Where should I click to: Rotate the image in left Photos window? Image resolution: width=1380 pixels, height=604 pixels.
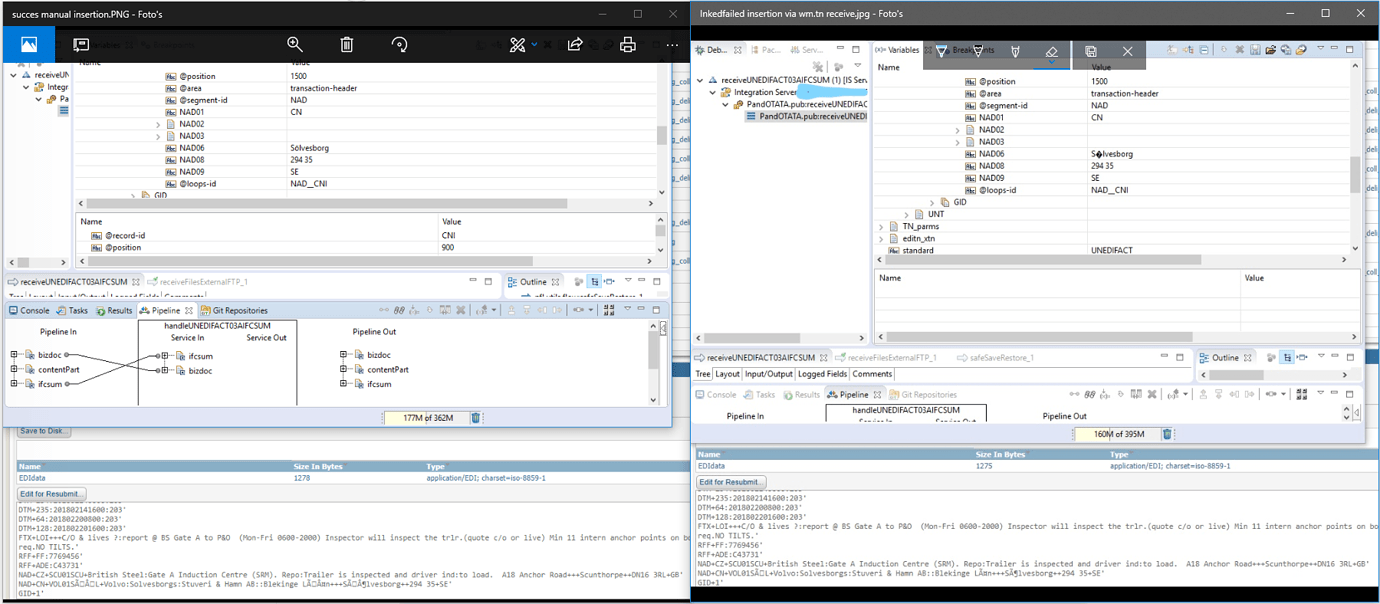coord(399,44)
